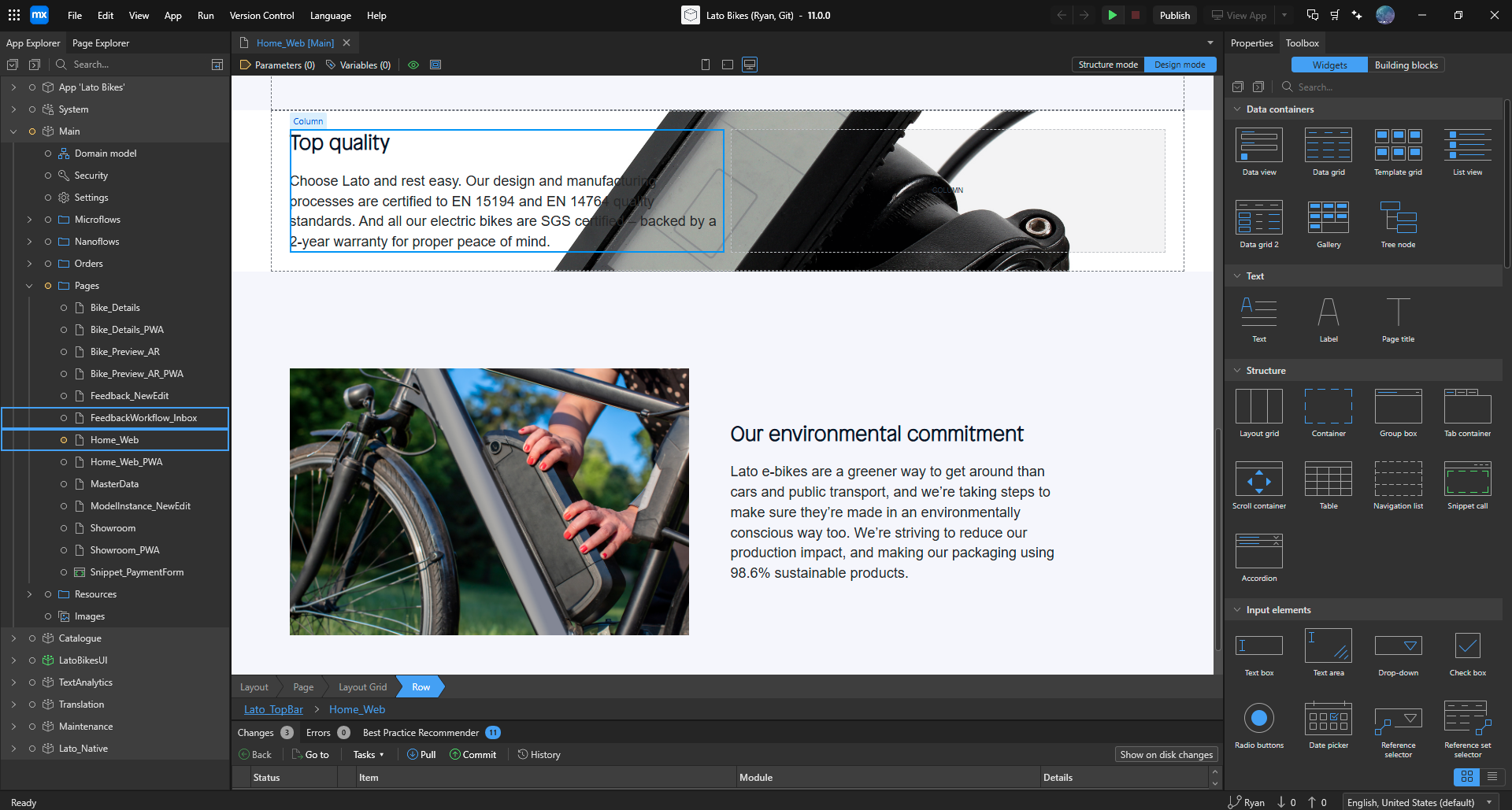Select the Date picker widget
The image size is (1512, 810).
pos(1328,719)
